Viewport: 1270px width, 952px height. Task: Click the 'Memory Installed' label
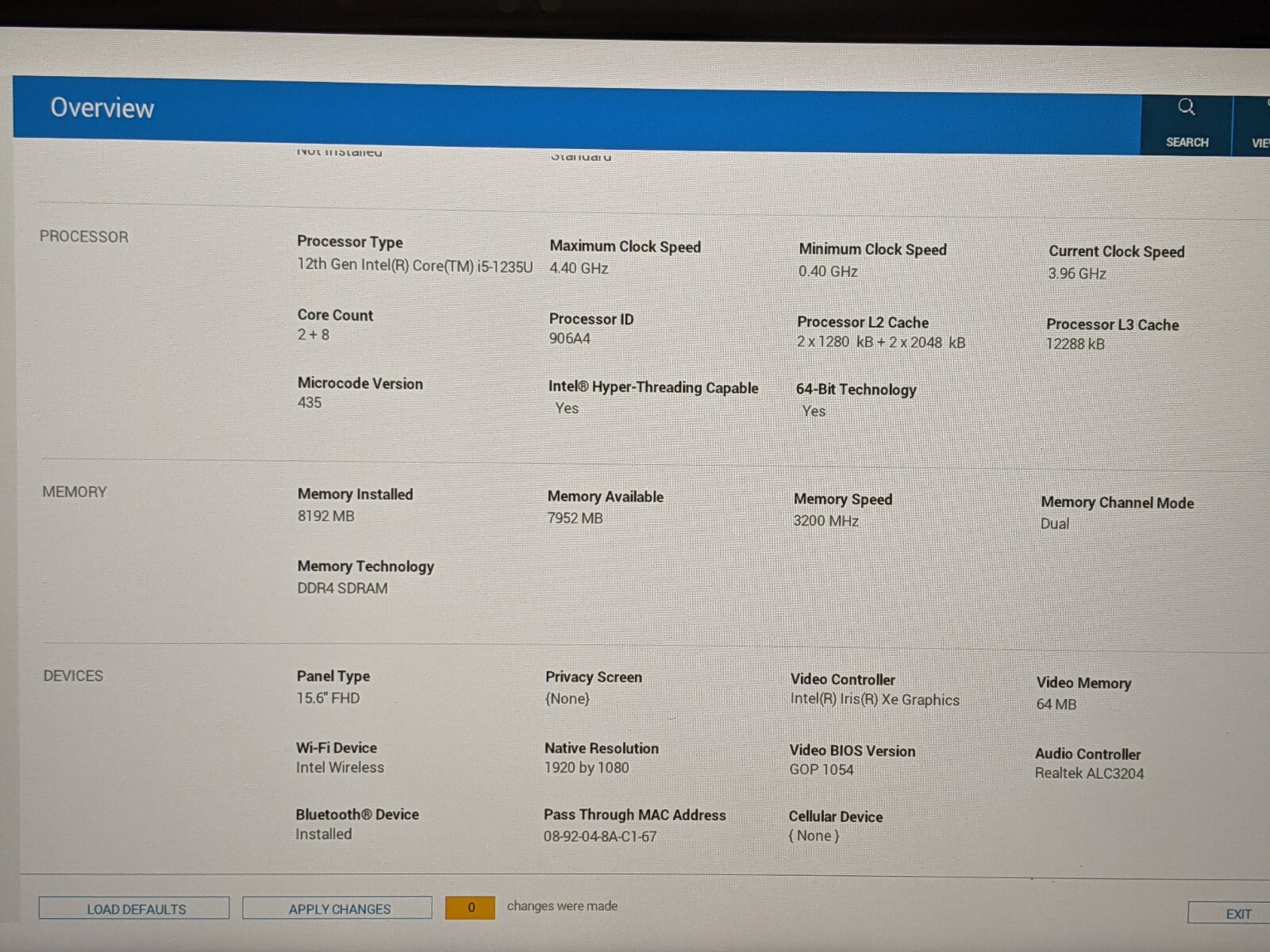pyautogui.click(x=356, y=494)
